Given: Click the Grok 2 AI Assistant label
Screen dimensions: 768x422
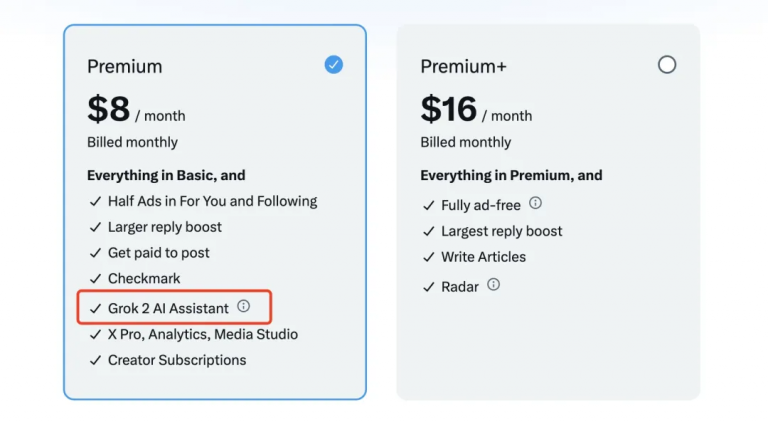Looking at the screenshot, I should (168, 308).
